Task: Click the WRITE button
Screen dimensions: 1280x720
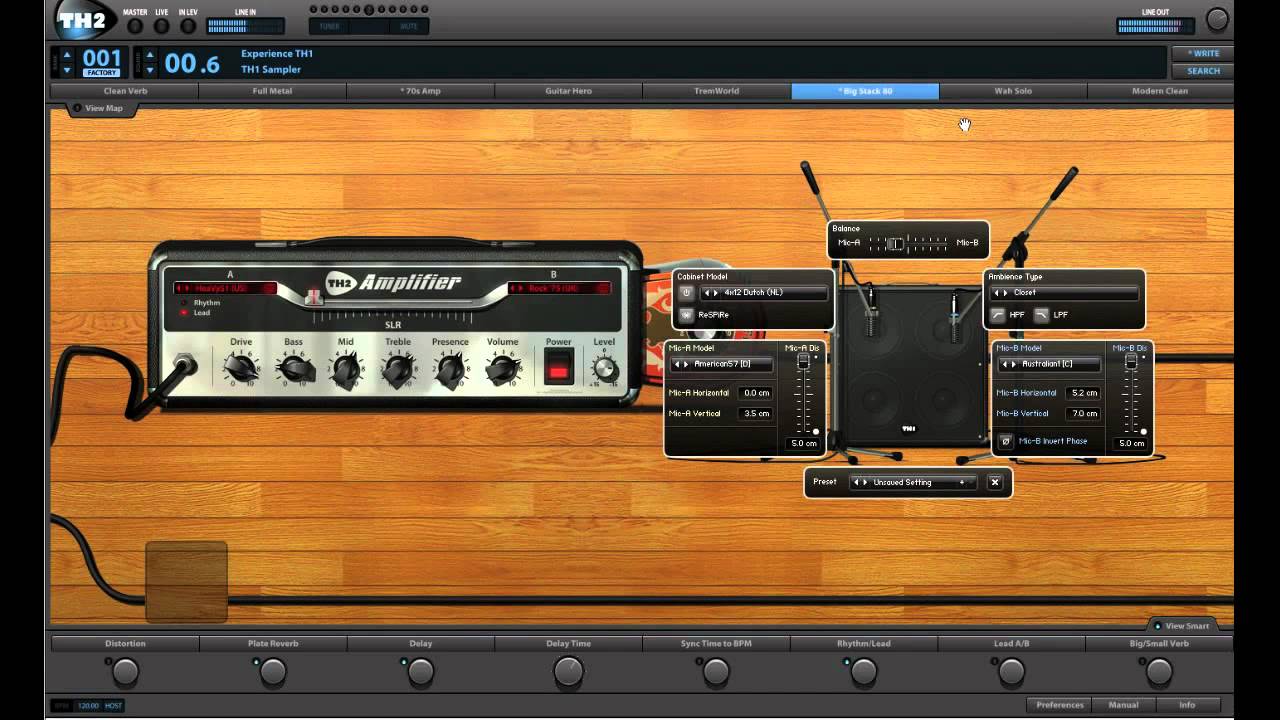Action: point(1202,54)
